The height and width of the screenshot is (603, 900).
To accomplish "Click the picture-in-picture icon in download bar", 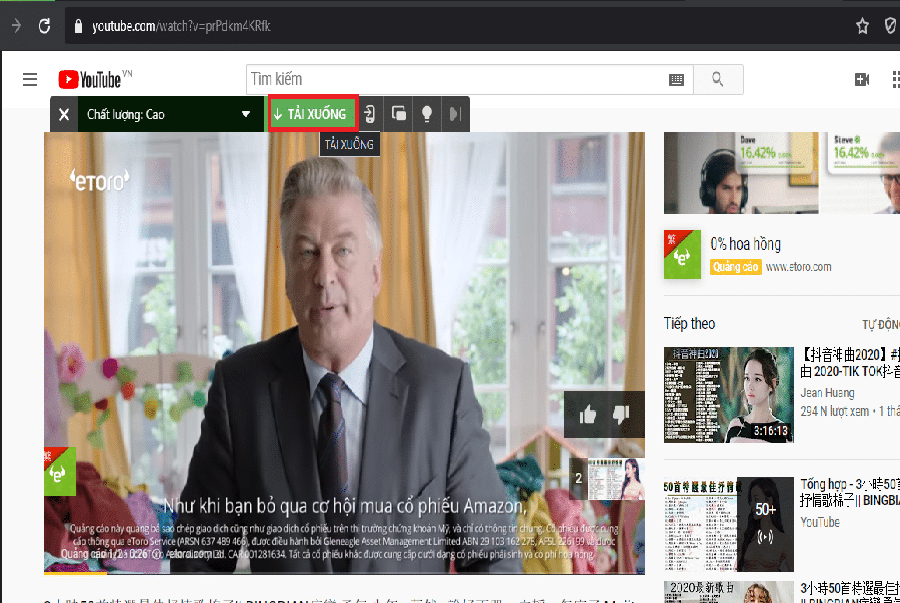I will coord(399,114).
